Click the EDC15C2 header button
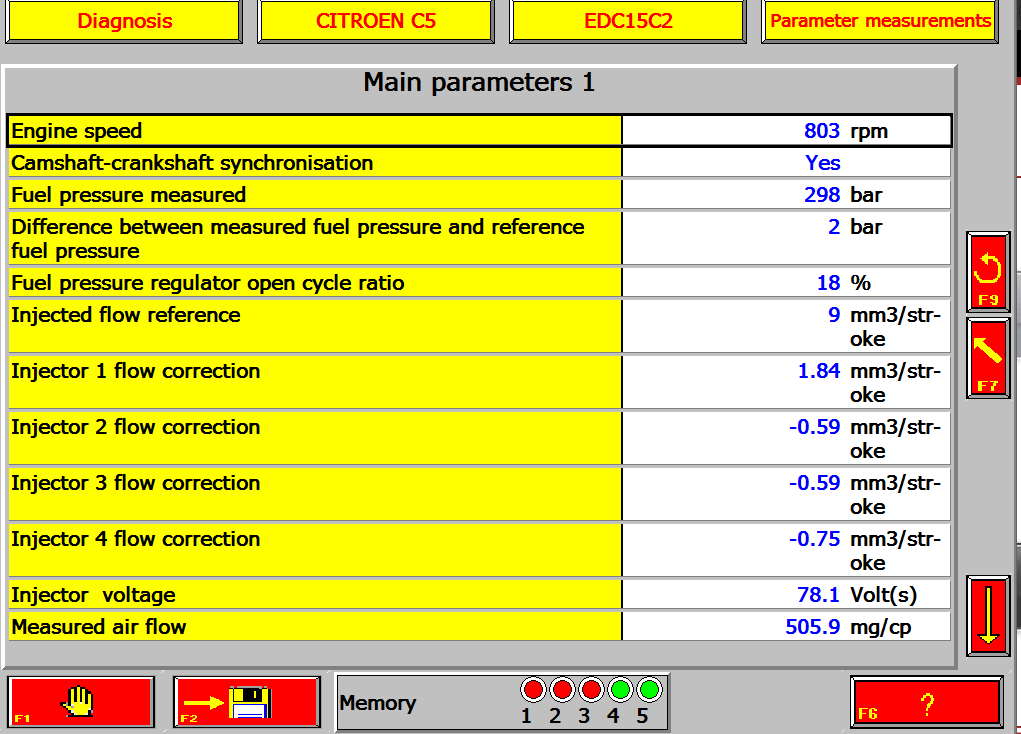The height and width of the screenshot is (734, 1021). pyautogui.click(x=628, y=21)
